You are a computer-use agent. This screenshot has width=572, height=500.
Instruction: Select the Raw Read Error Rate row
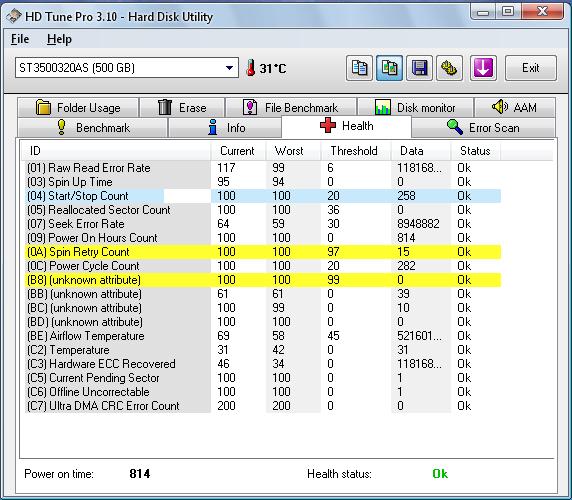click(263, 168)
